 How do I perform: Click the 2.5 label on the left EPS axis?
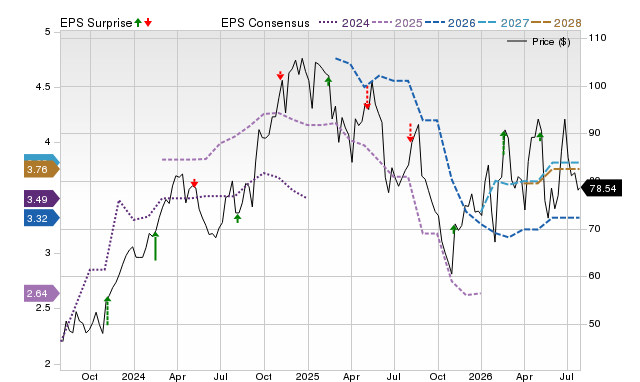tap(43, 308)
